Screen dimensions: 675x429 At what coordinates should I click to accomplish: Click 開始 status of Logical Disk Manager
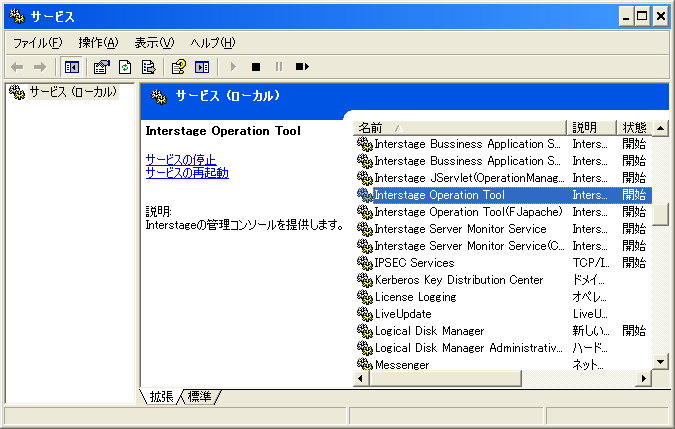coord(634,331)
